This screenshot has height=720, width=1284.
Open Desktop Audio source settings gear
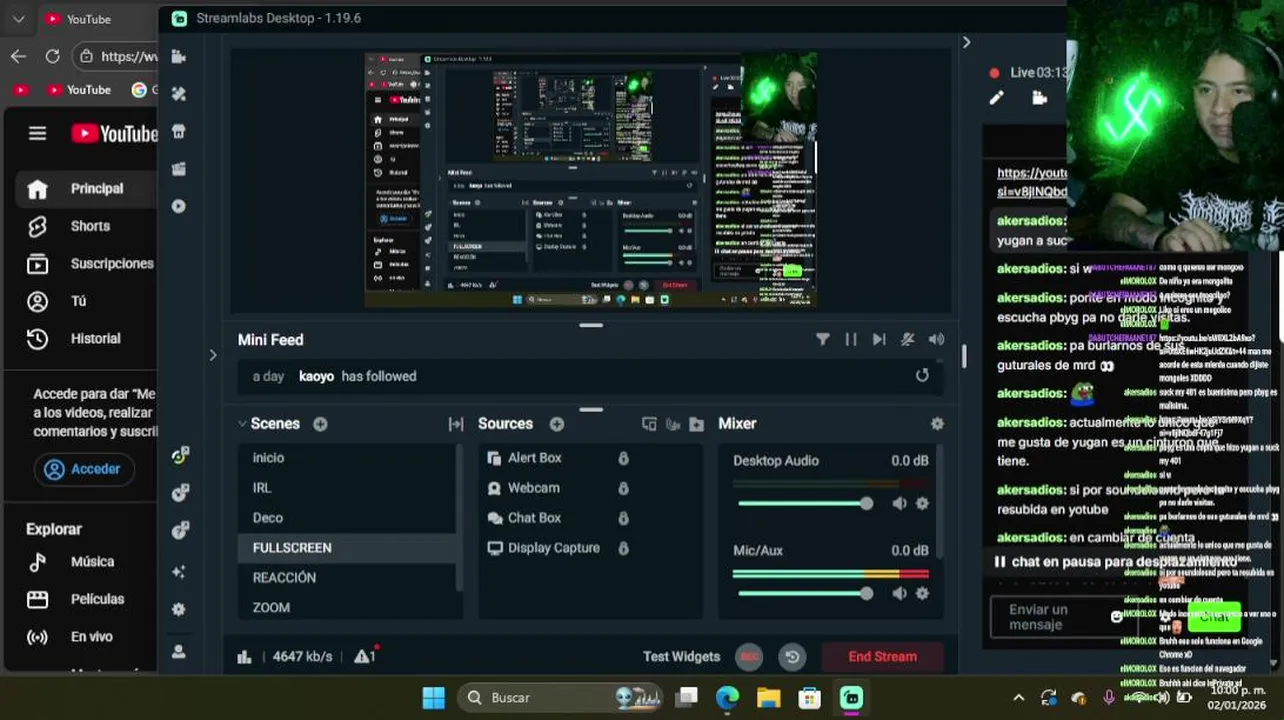[922, 503]
